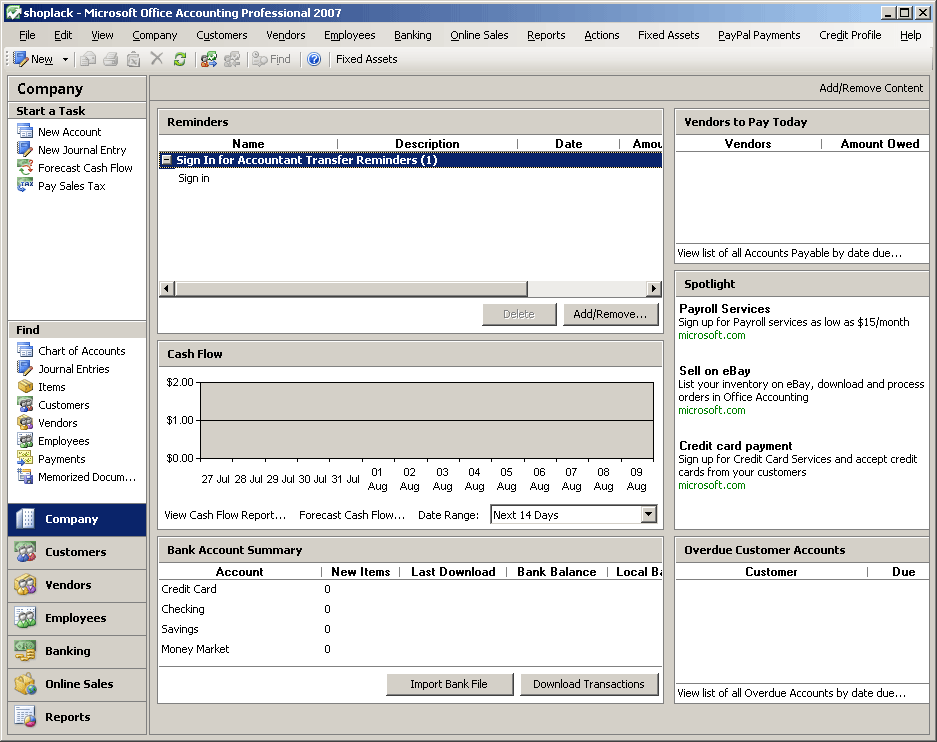Screen dimensions: 937x742
Task: Click the blue Help question mark icon
Action: [314, 59]
